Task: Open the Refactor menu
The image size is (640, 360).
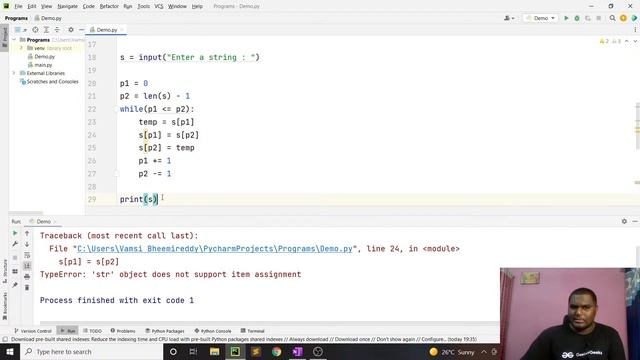Action: coord(109,6)
